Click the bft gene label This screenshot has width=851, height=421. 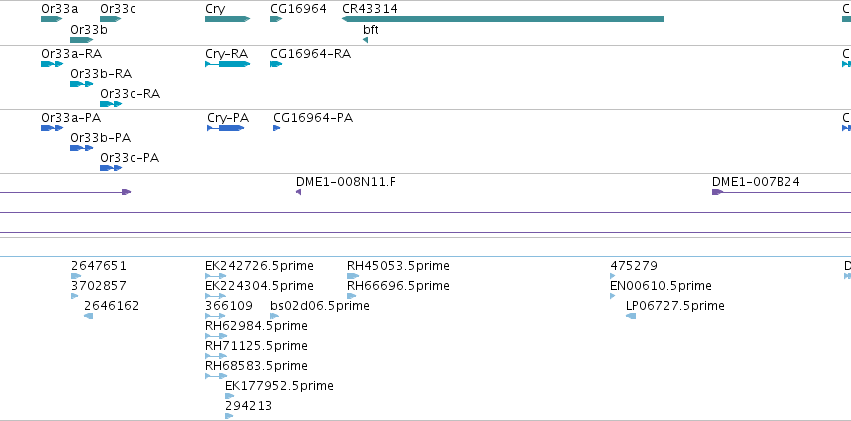tap(371, 30)
